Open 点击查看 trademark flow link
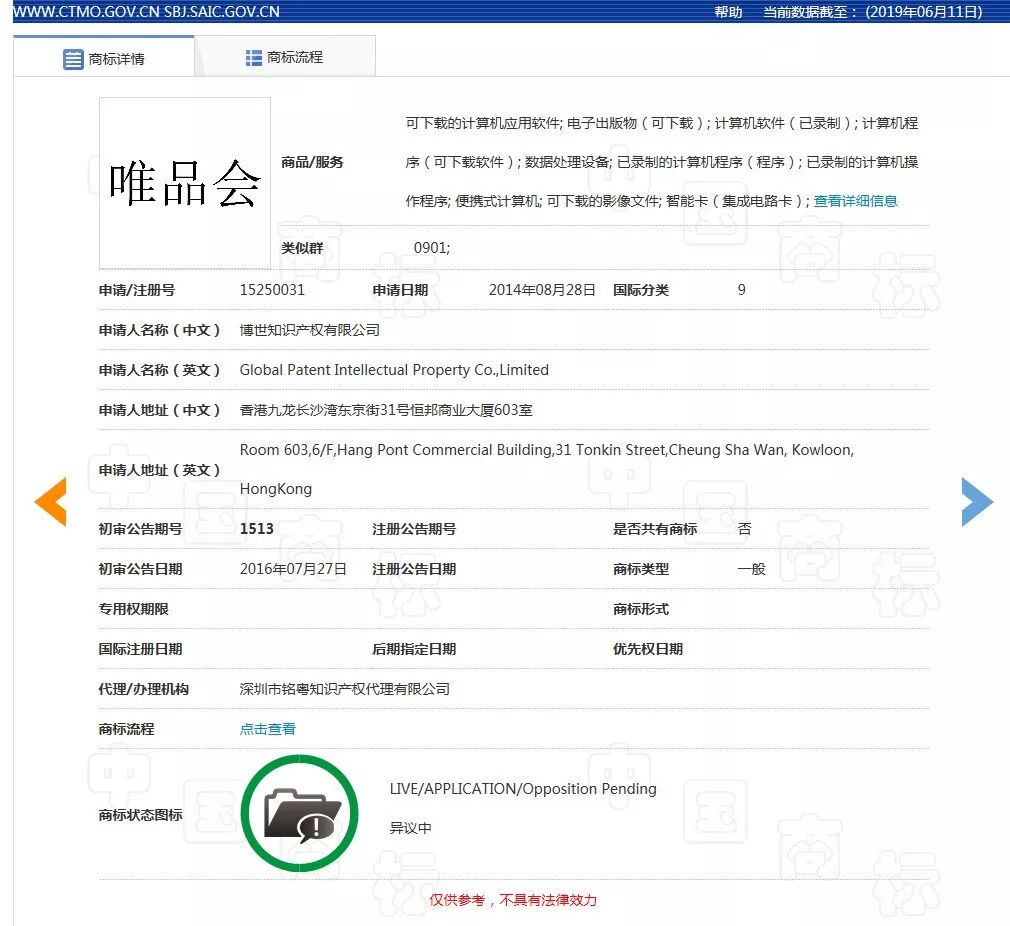 click(267, 729)
